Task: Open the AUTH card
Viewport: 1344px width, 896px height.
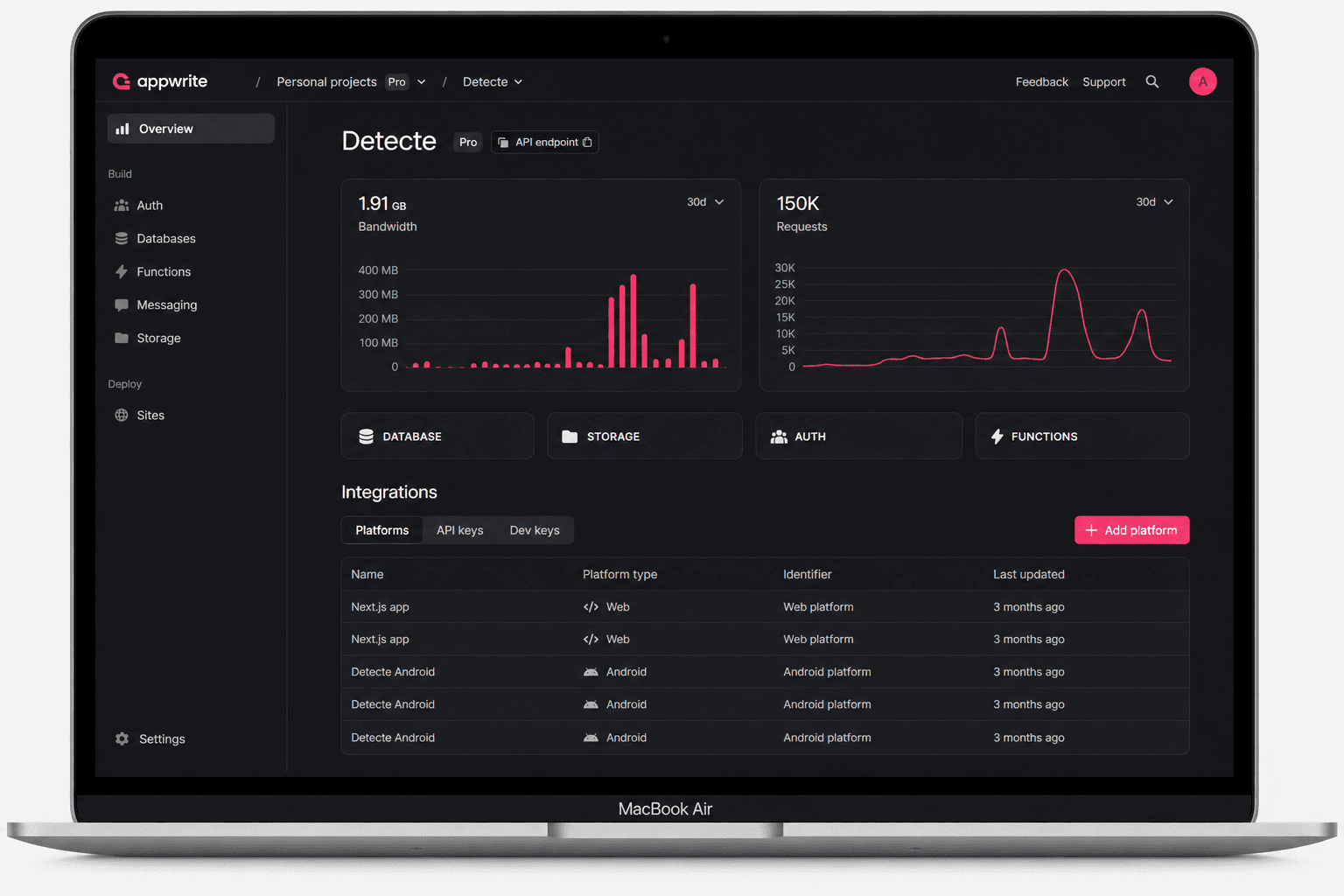Action: click(858, 436)
